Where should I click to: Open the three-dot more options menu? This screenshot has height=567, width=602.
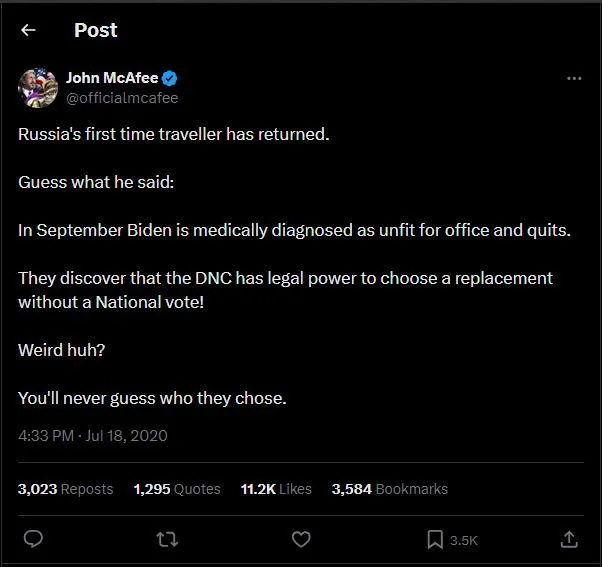[573, 79]
